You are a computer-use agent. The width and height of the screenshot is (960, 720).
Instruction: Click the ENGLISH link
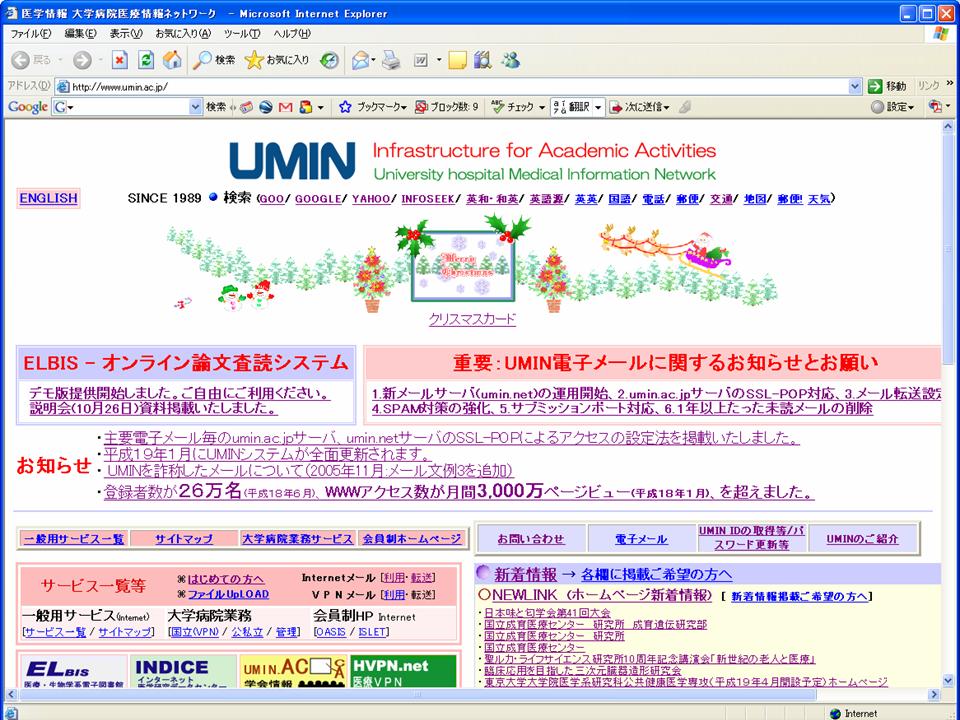48,198
